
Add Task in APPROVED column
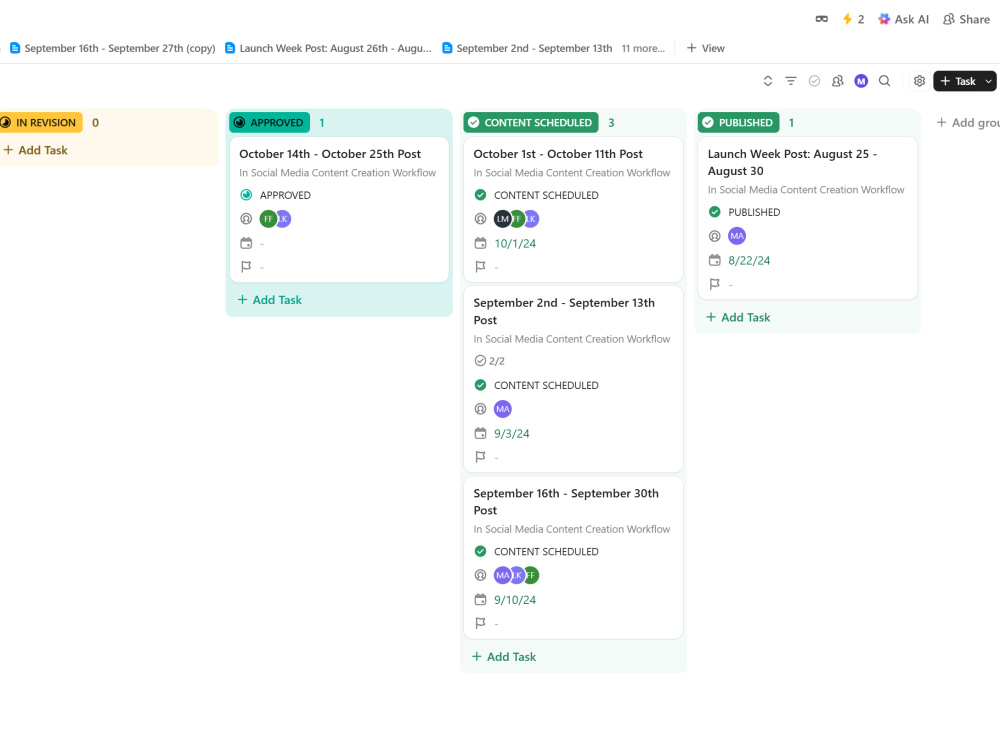point(270,300)
